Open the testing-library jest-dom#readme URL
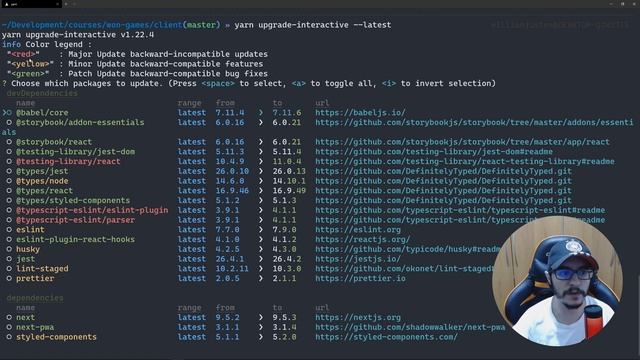Screen dimensions: 640x360 click(434, 152)
